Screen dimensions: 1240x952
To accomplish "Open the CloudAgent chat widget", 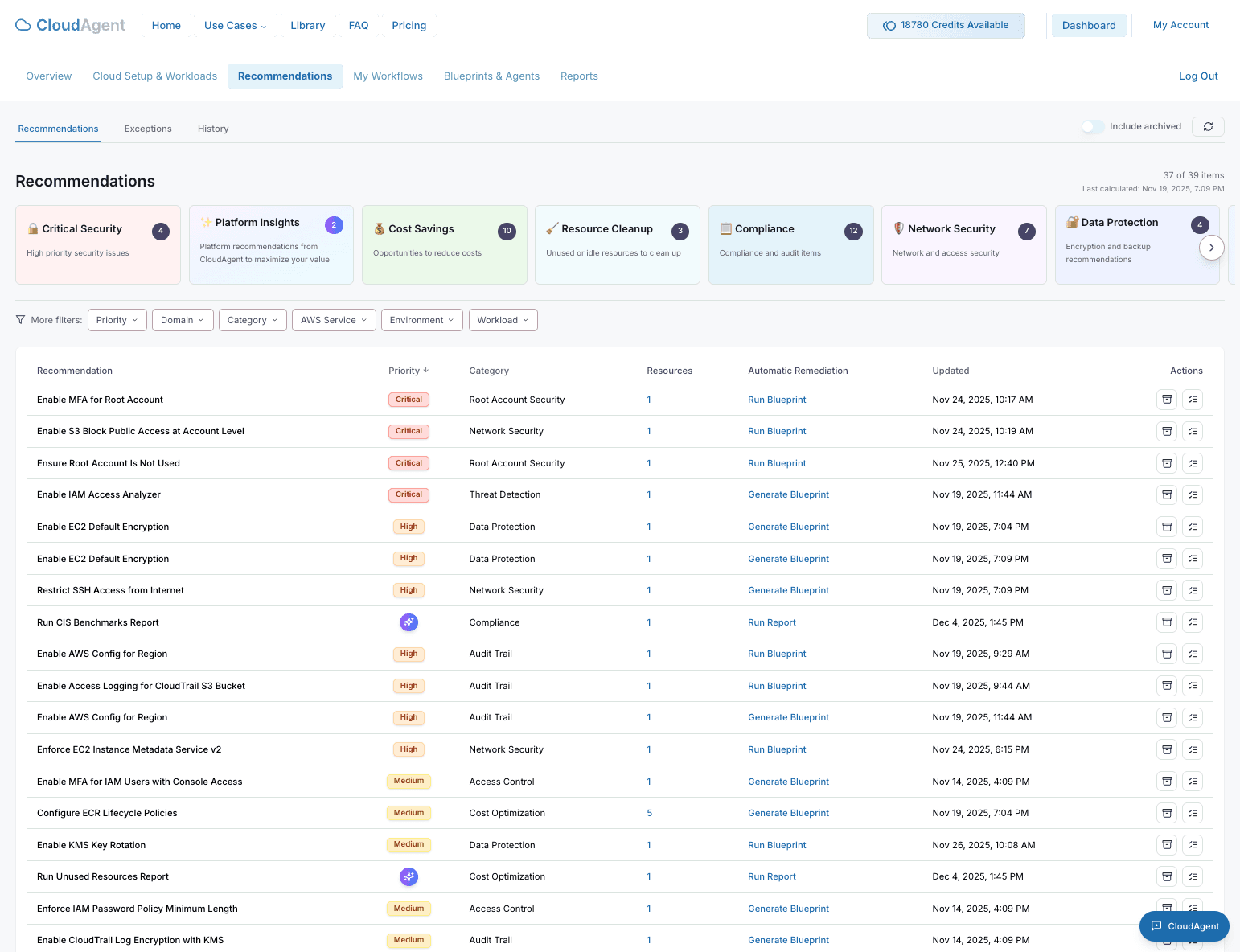I will coord(1184,926).
